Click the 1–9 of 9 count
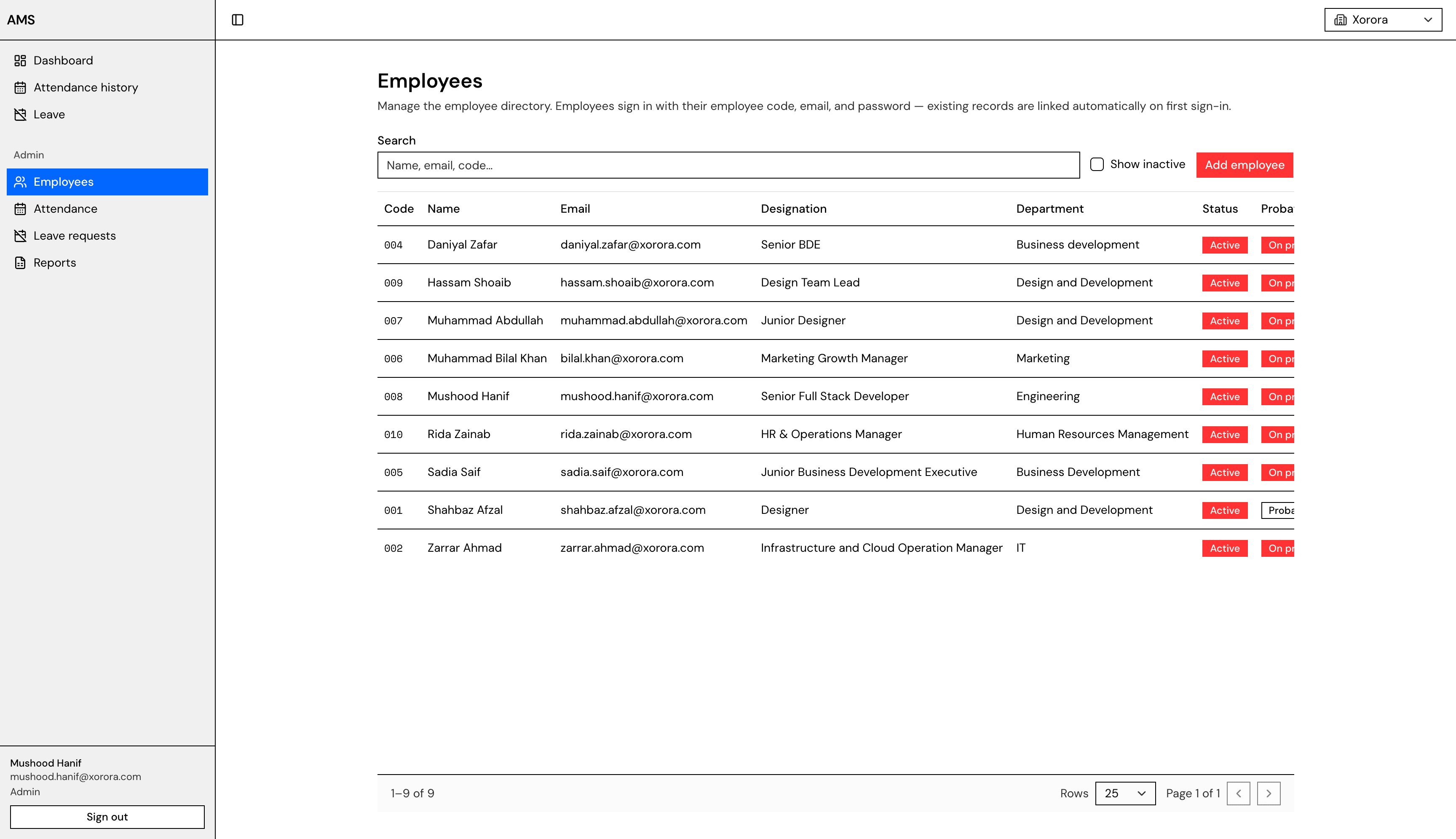Screen dimensions: 1456x839 click(x=412, y=794)
